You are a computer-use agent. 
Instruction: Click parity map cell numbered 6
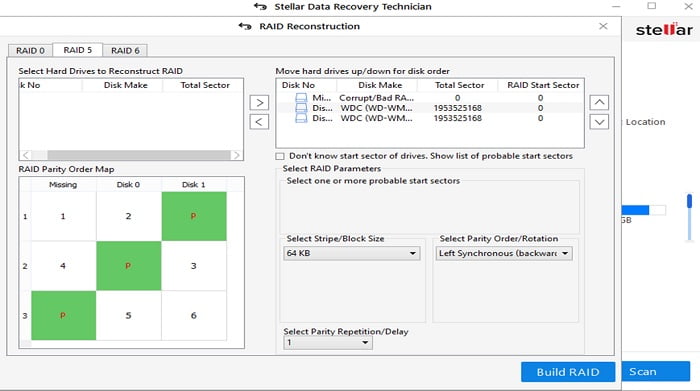[x=194, y=316]
